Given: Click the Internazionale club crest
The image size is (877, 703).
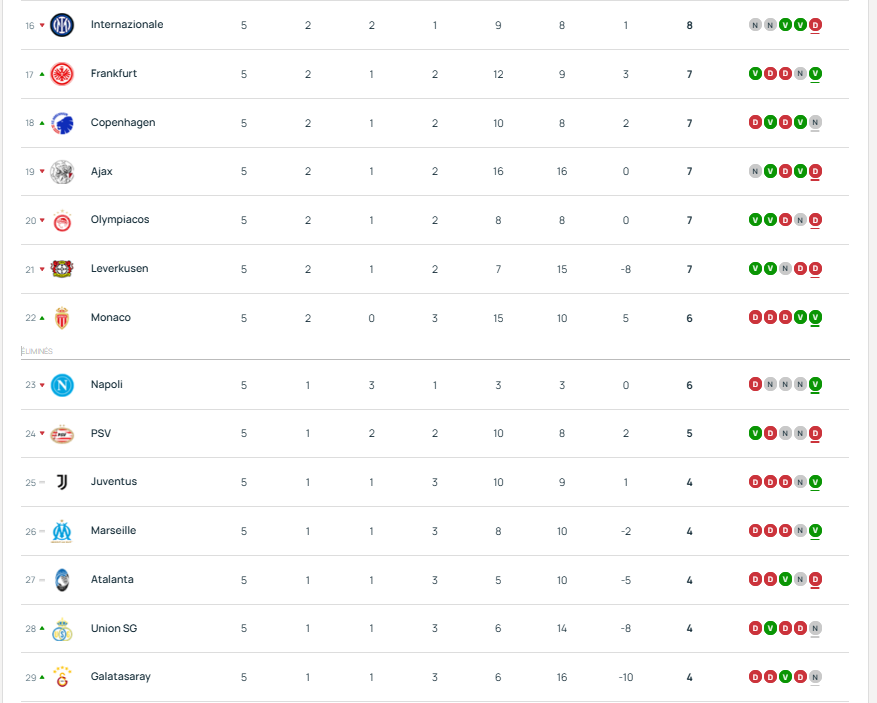Looking at the screenshot, I should click(x=62, y=24).
